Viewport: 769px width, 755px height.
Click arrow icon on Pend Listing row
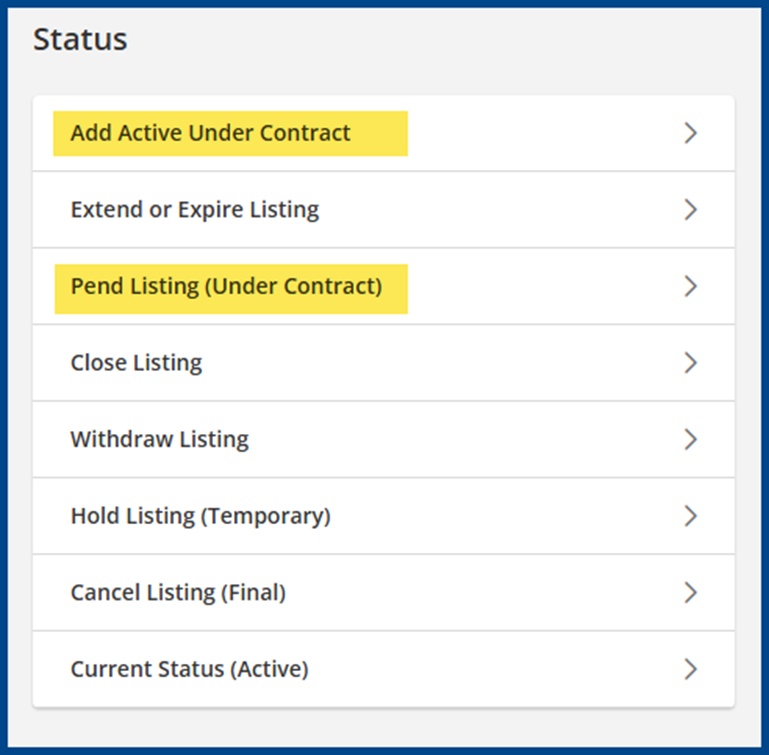coord(690,286)
